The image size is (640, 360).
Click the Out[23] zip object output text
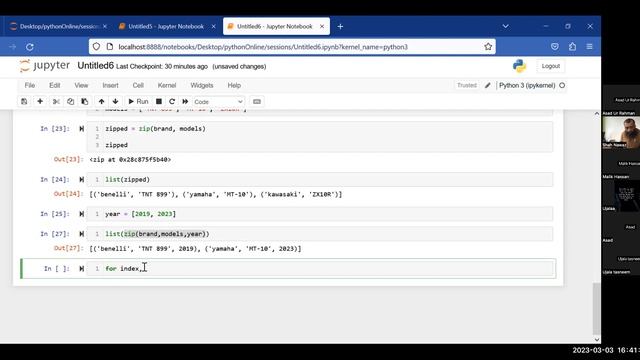(130, 160)
